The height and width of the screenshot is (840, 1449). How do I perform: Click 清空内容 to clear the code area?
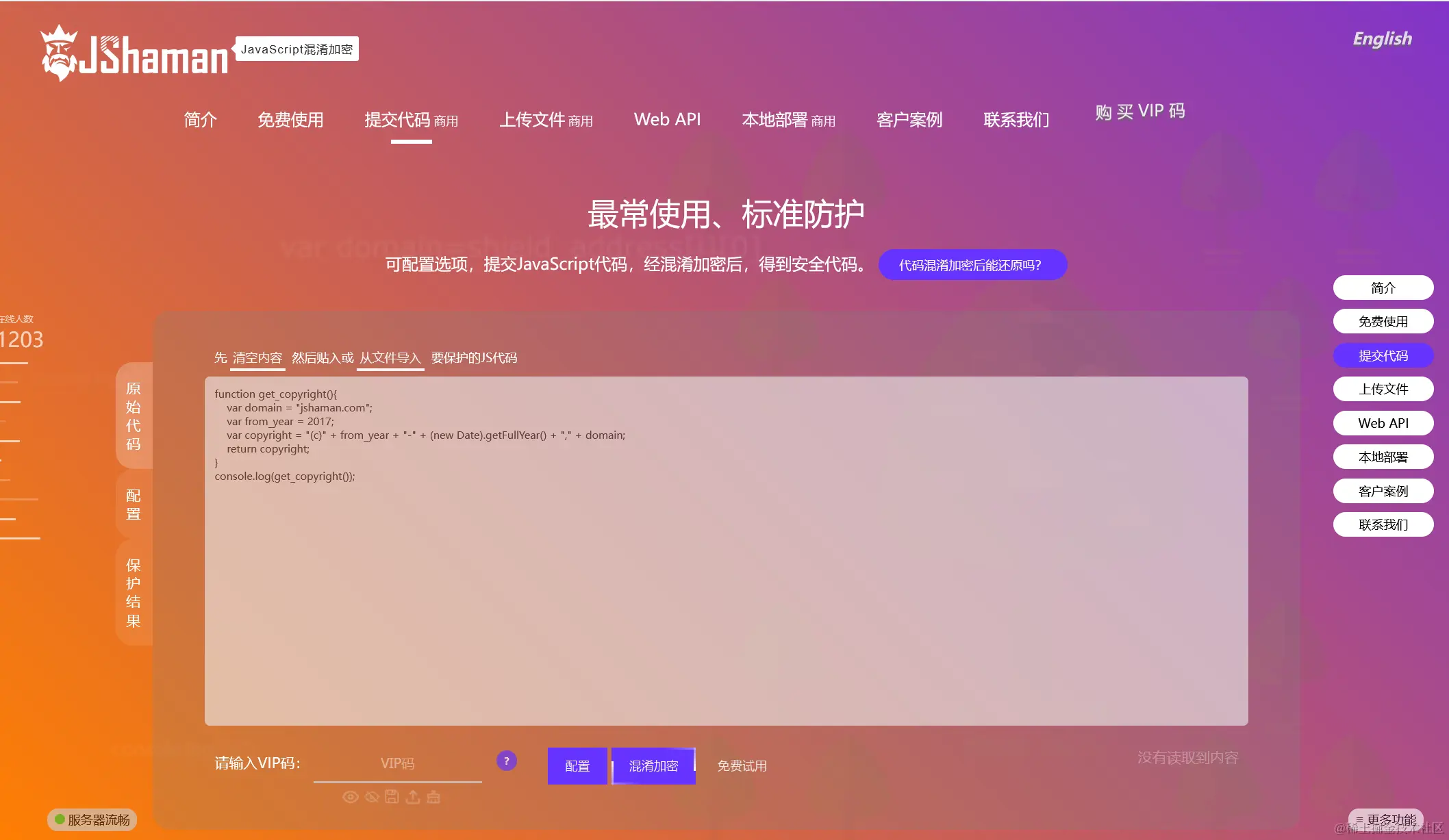pos(257,357)
